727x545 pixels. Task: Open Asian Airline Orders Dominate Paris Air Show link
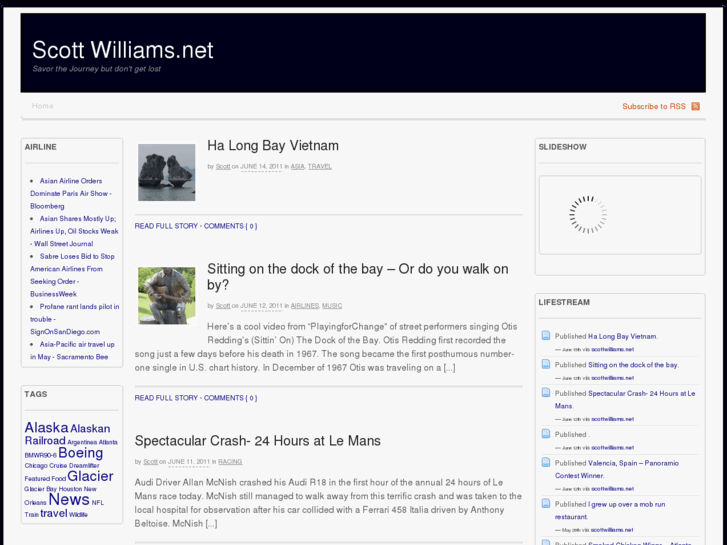(x=70, y=193)
